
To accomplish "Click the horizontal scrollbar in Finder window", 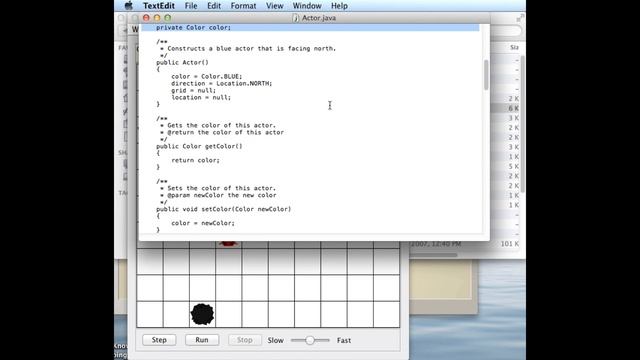I will (433, 255).
